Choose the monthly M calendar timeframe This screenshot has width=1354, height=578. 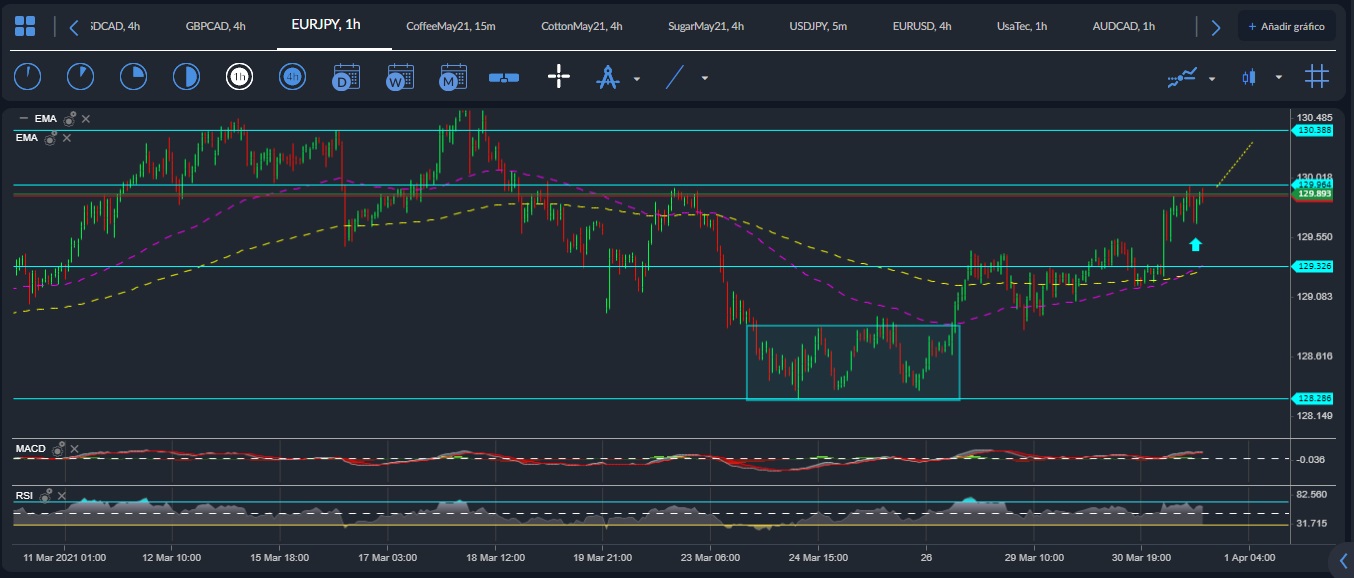click(x=453, y=76)
